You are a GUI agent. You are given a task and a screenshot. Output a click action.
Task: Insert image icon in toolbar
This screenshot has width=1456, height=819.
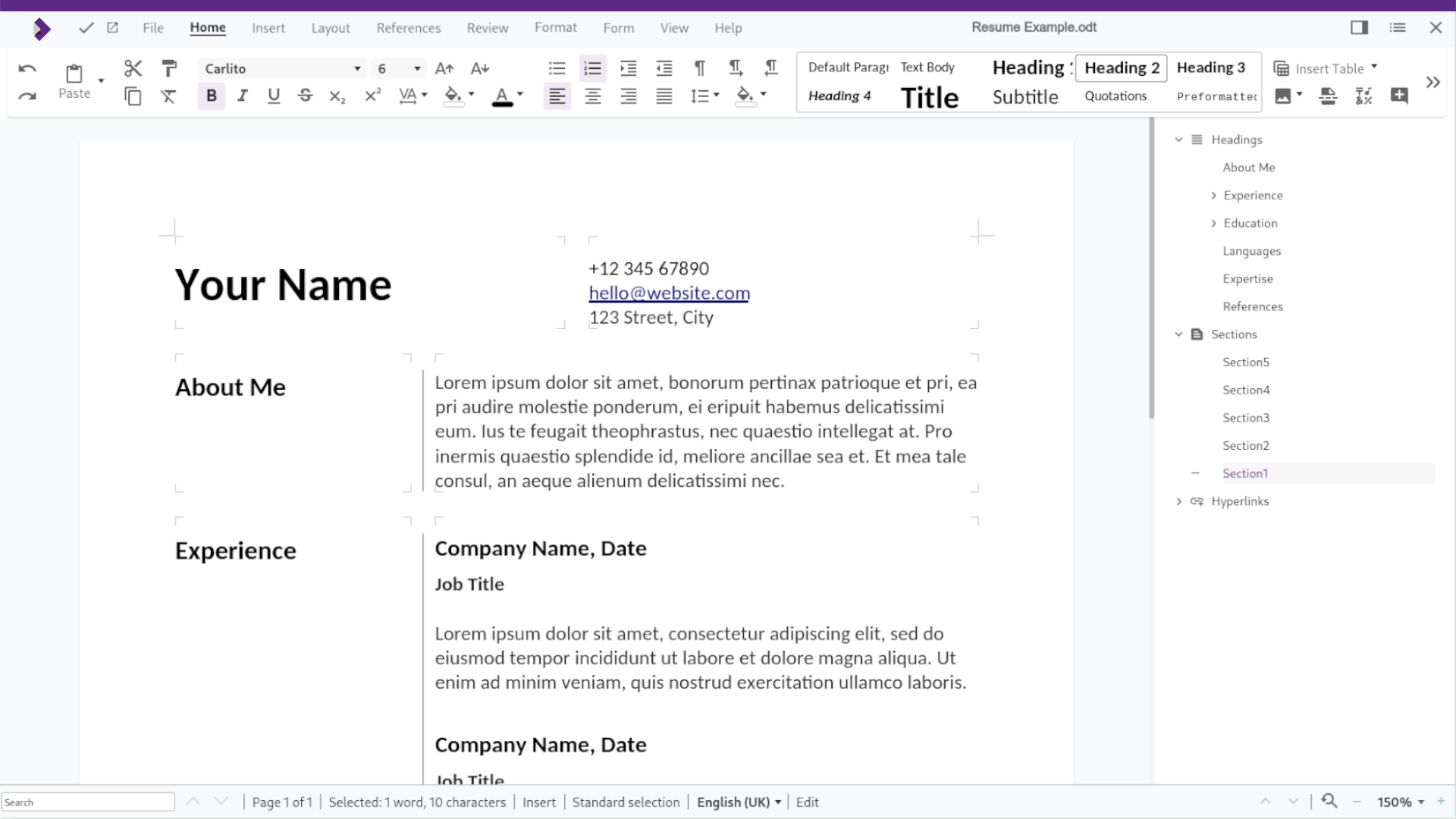click(x=1283, y=96)
